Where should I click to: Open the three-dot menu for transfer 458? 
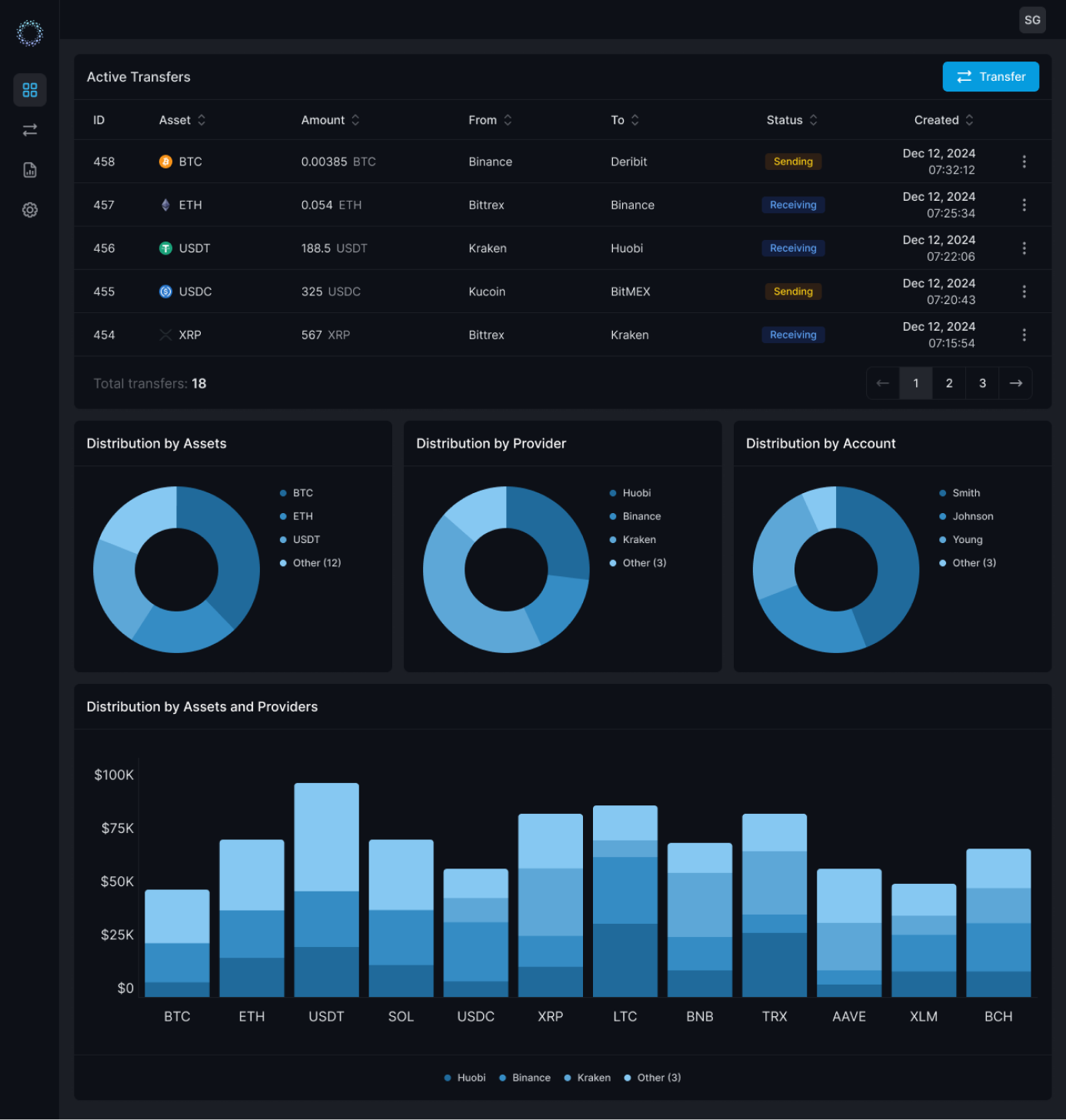(x=1024, y=162)
